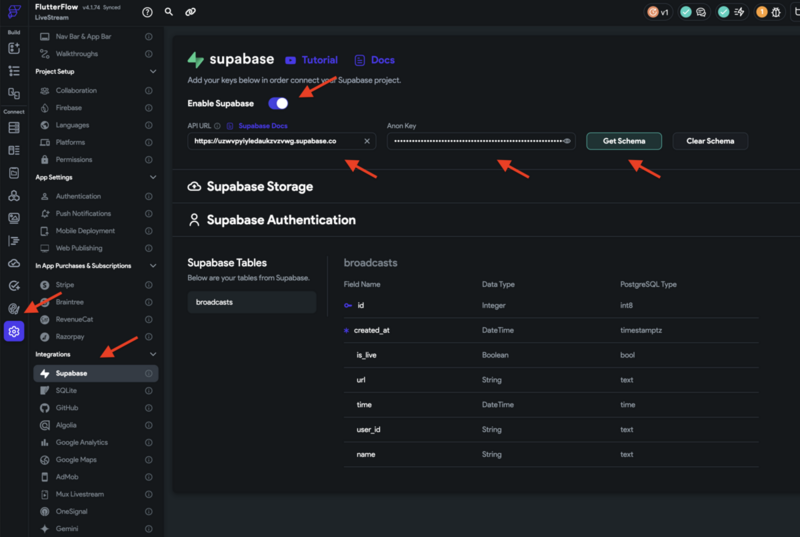This screenshot has height=537, width=800.
Task: Open the widget tree list icon
Action: (14, 71)
